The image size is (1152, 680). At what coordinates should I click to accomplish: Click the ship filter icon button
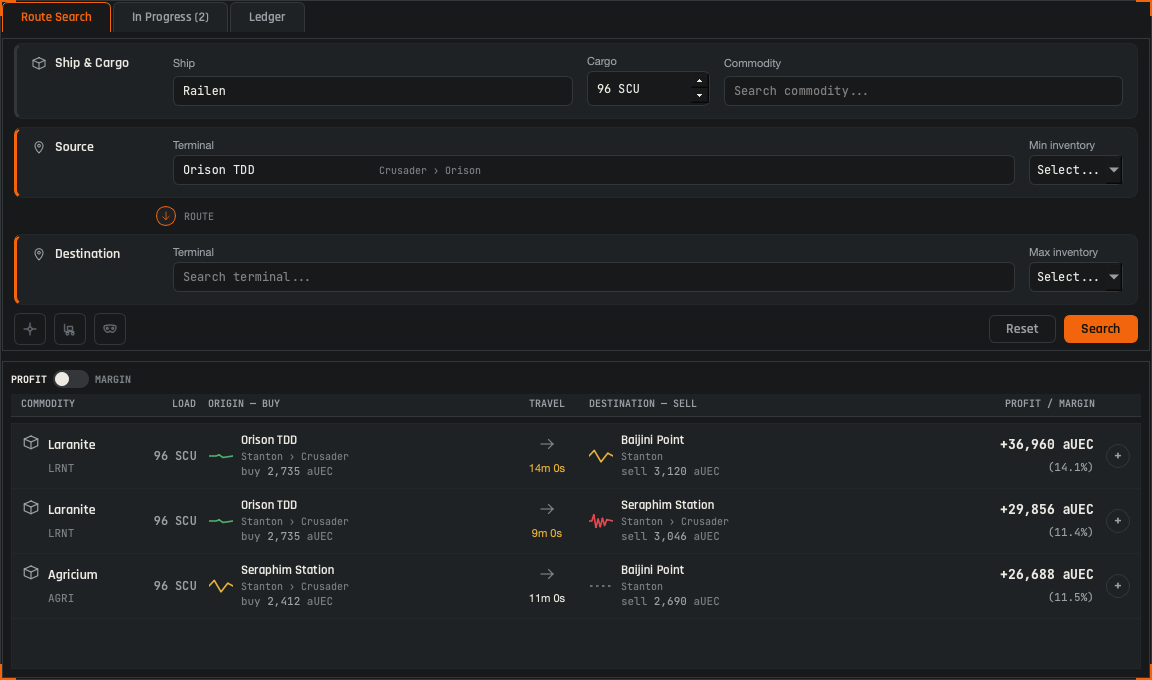pos(30,329)
